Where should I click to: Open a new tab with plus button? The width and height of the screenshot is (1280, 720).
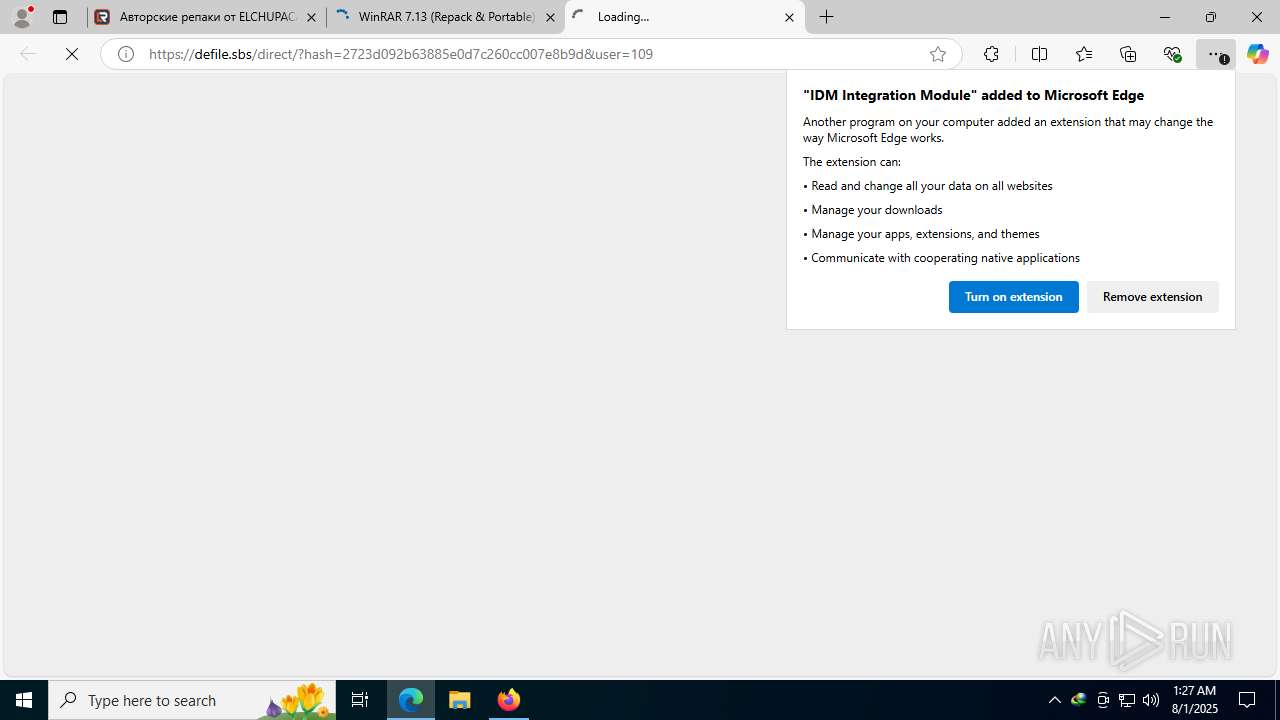pos(827,17)
